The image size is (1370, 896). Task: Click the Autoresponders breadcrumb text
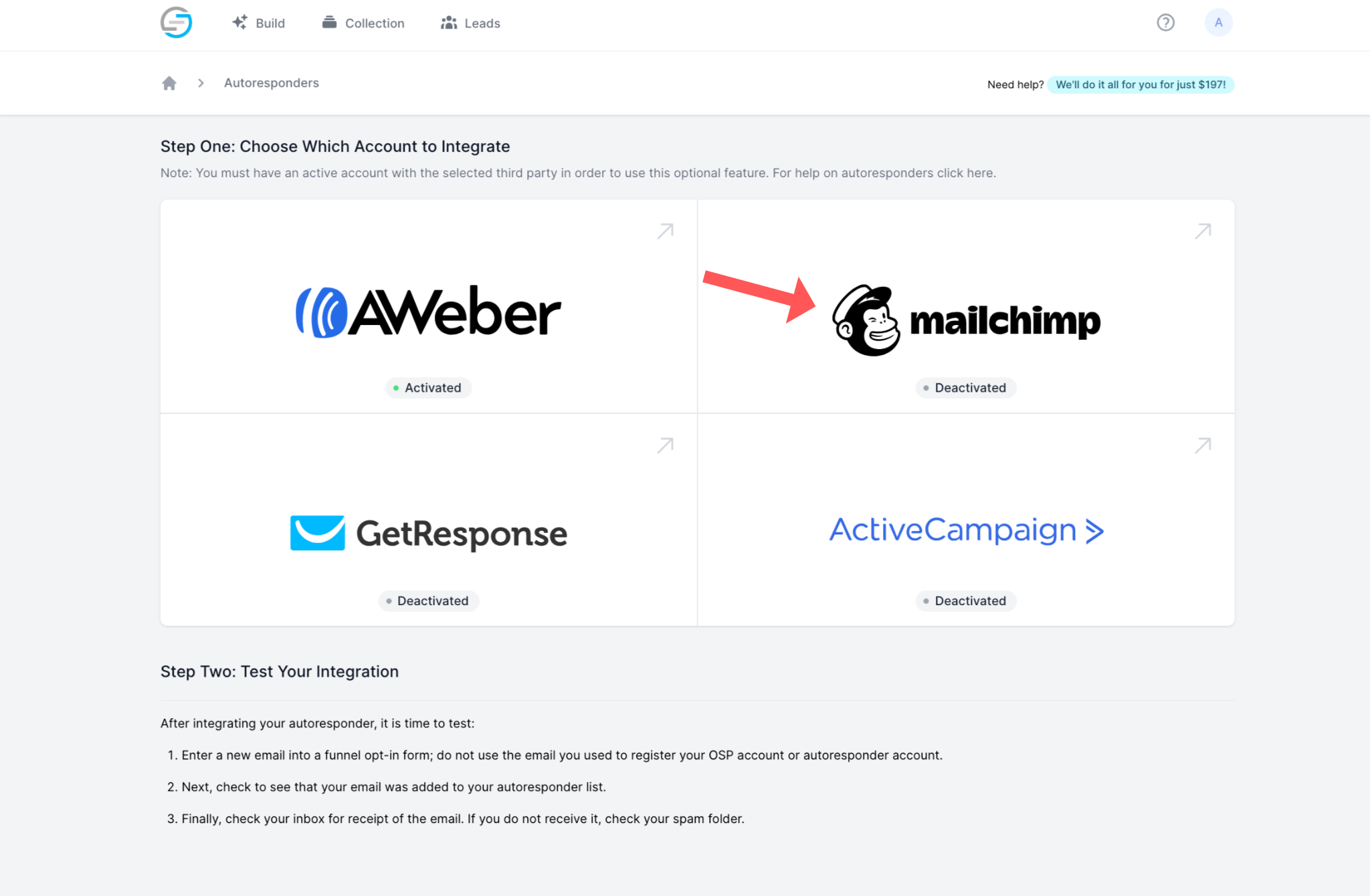pyautogui.click(x=270, y=83)
